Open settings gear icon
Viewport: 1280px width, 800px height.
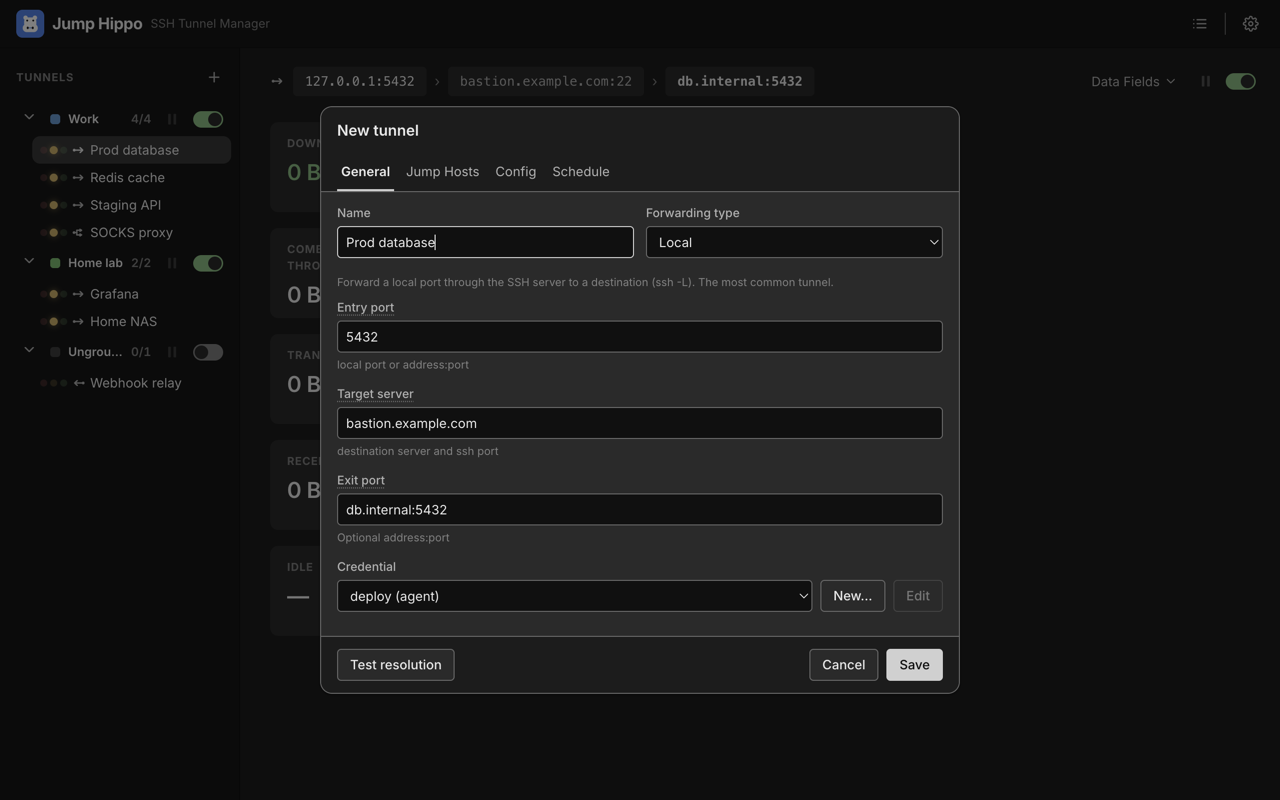1250,23
